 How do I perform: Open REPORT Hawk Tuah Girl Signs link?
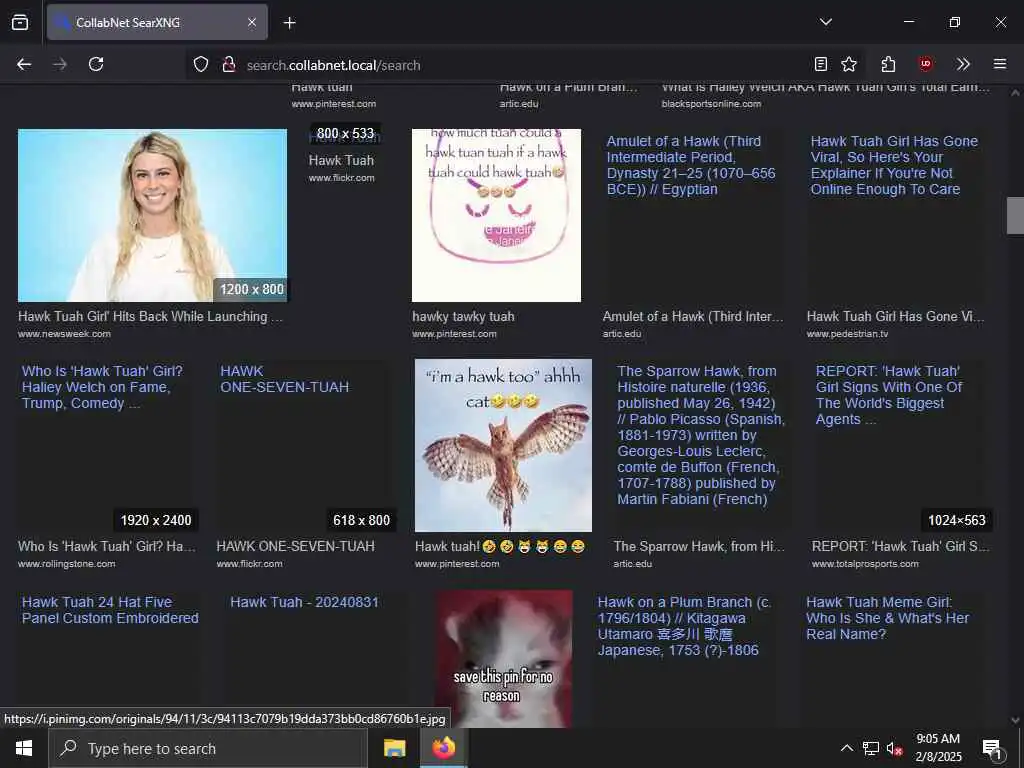click(888, 395)
